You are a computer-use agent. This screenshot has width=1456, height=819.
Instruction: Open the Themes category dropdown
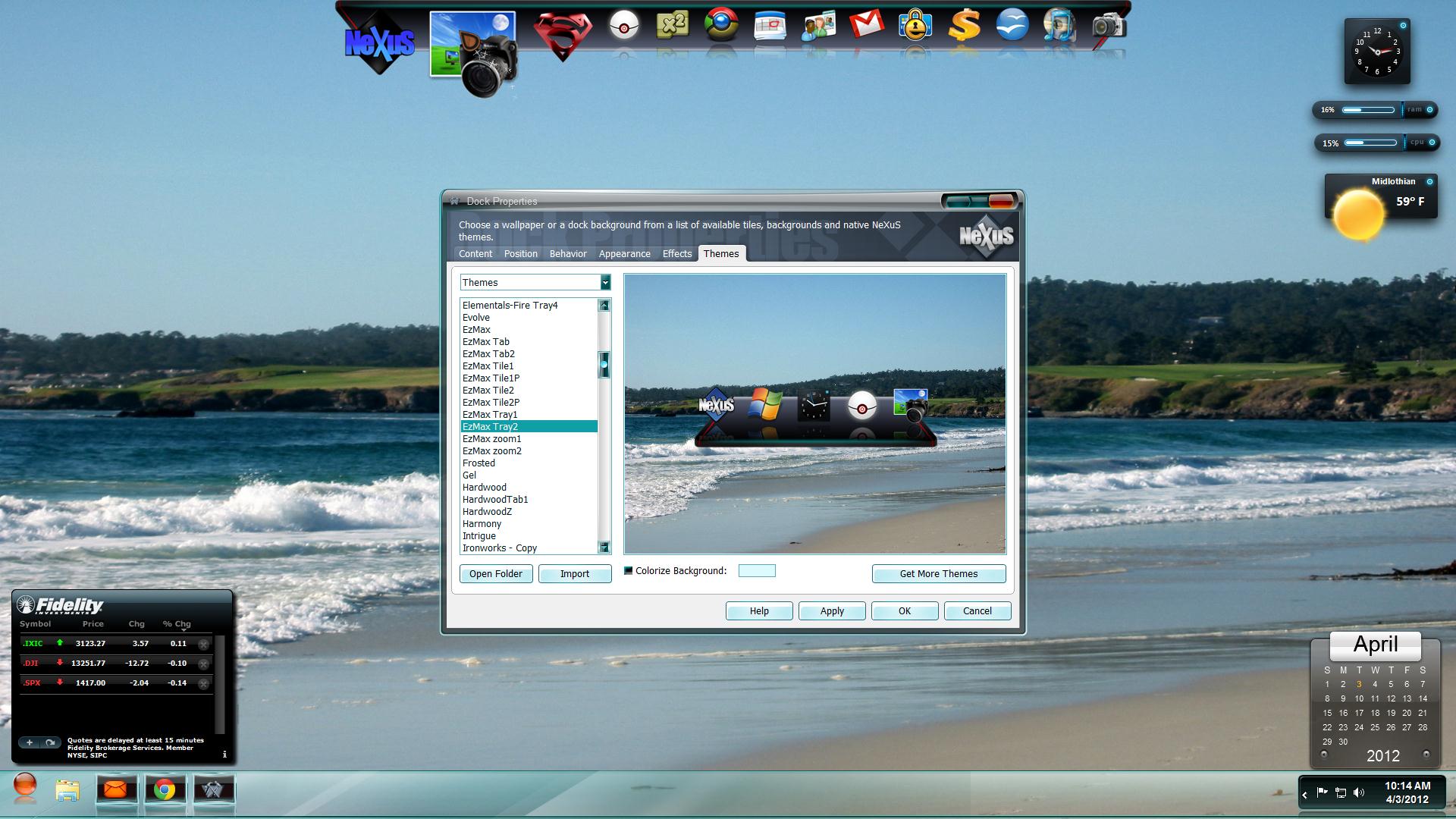(x=604, y=283)
